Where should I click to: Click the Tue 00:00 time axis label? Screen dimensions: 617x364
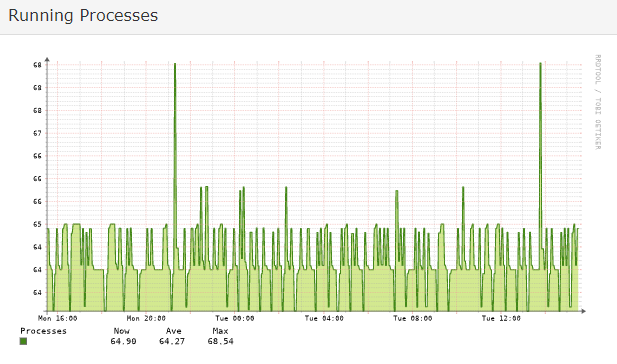(235, 318)
